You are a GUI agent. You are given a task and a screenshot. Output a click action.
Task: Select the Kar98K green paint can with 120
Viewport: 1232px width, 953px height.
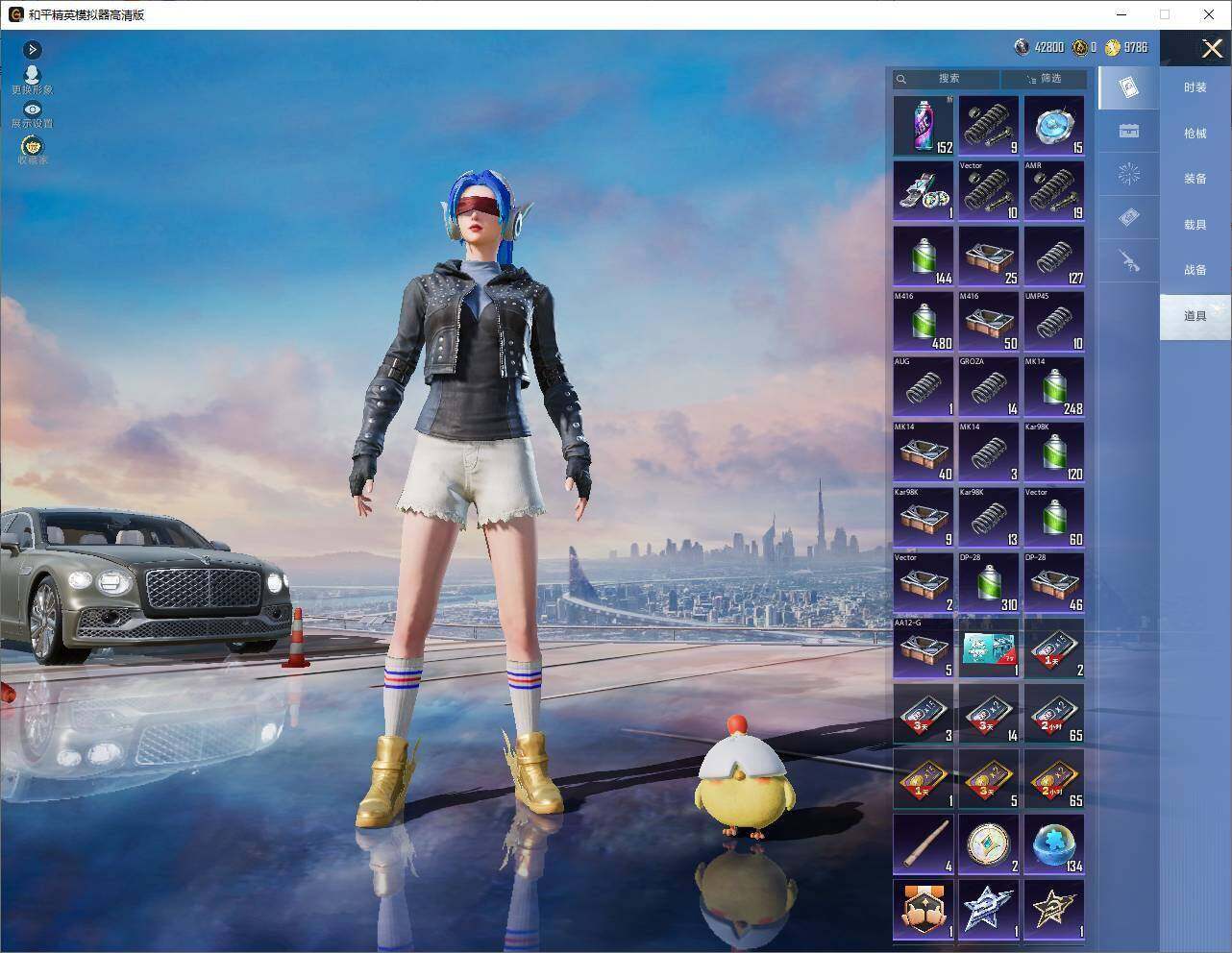tap(1054, 452)
